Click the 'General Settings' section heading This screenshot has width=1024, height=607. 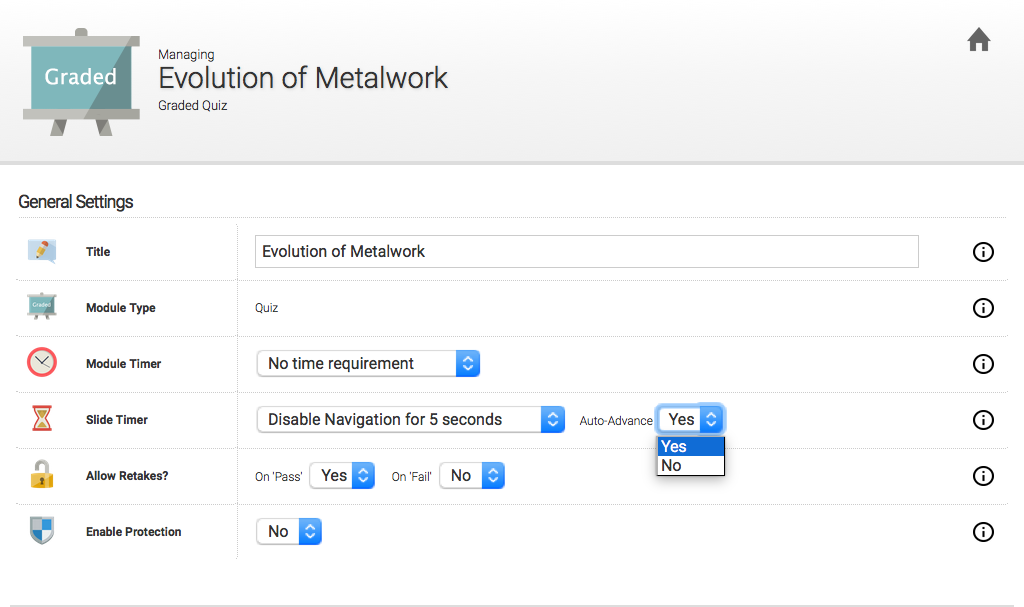(x=76, y=202)
